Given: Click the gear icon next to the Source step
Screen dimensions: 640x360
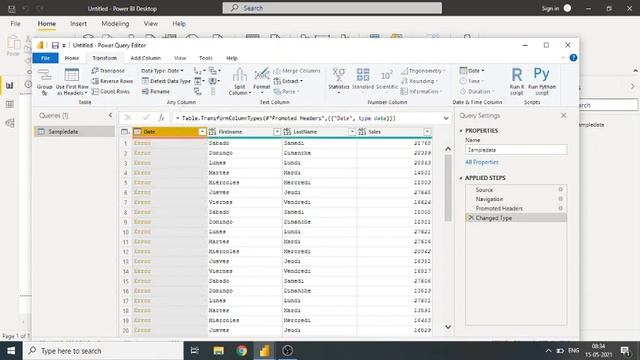Looking at the screenshot, I should pos(560,189).
